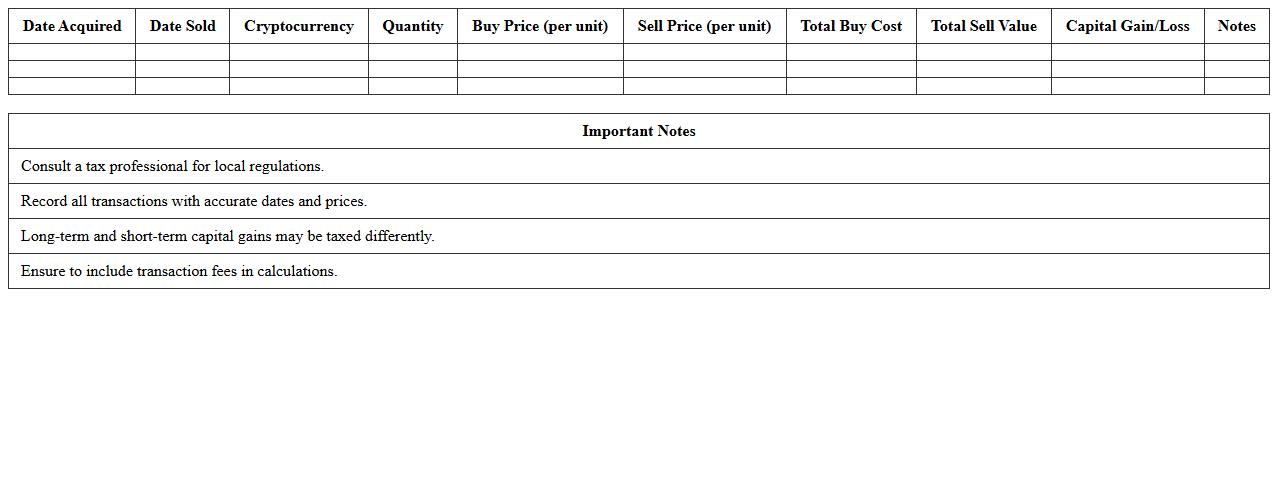Select first empty cell under Cryptocurrency

point(298,52)
